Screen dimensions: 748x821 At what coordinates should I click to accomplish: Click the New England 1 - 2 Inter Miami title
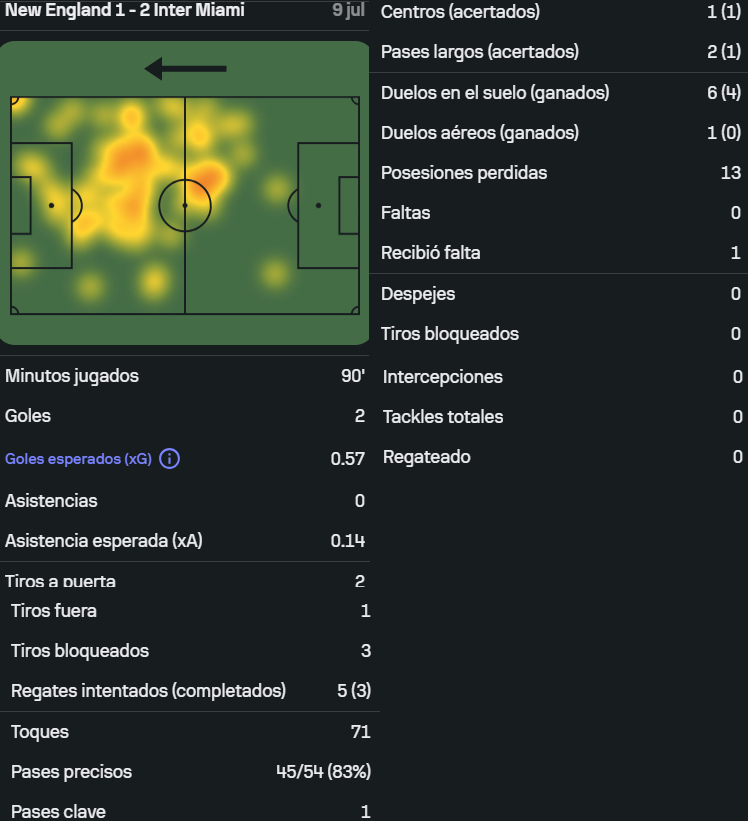[125, 10]
